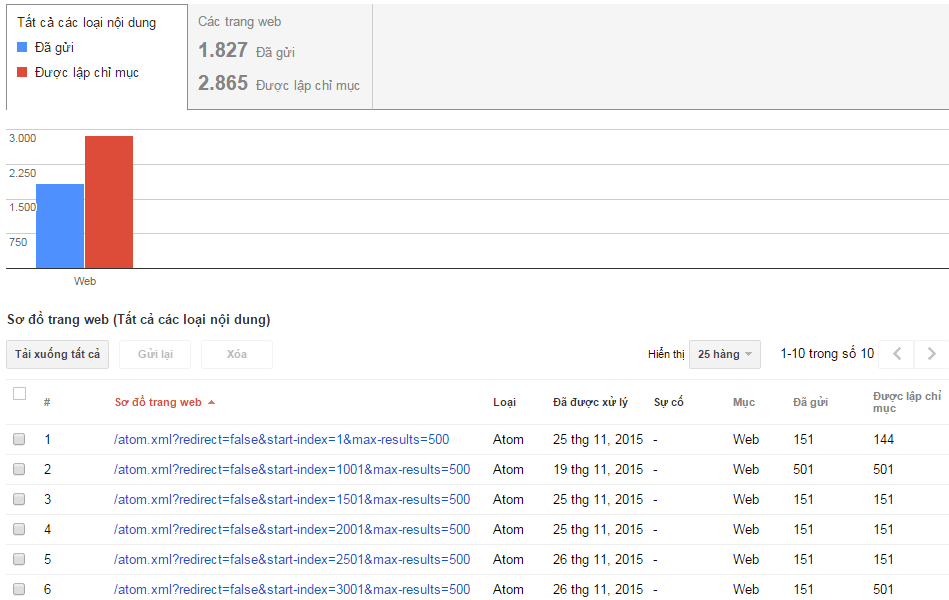Screen dimensions: 949x600
Task: Click the Loại column header
Action: click(504, 403)
